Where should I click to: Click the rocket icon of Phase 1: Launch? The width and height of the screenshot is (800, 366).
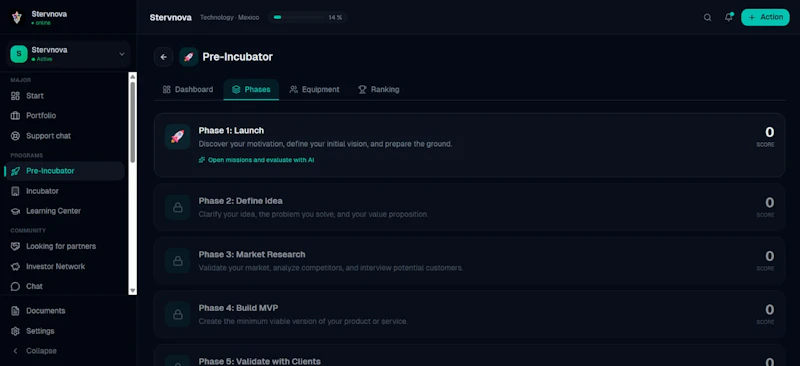178,137
